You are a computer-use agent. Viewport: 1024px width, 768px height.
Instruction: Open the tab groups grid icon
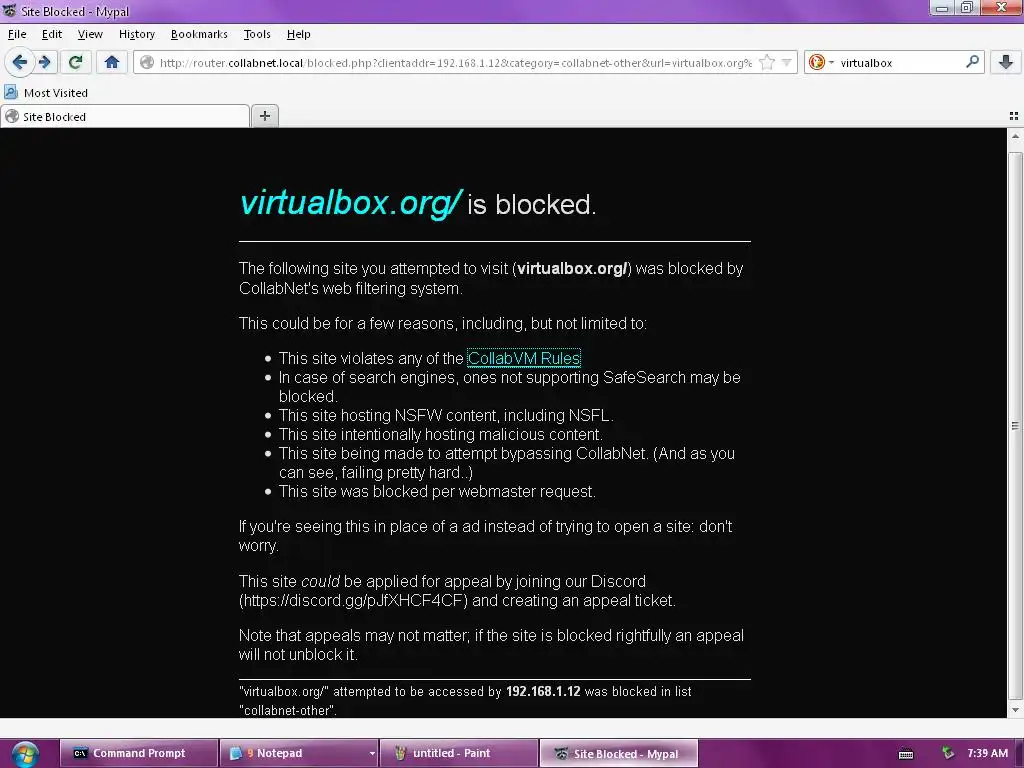pos(1014,116)
